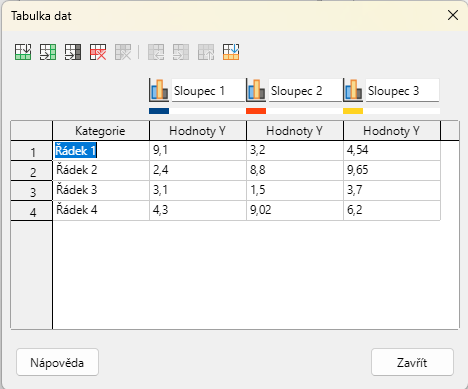
Task: Select the cell with value 4,3
Action: [198, 211]
